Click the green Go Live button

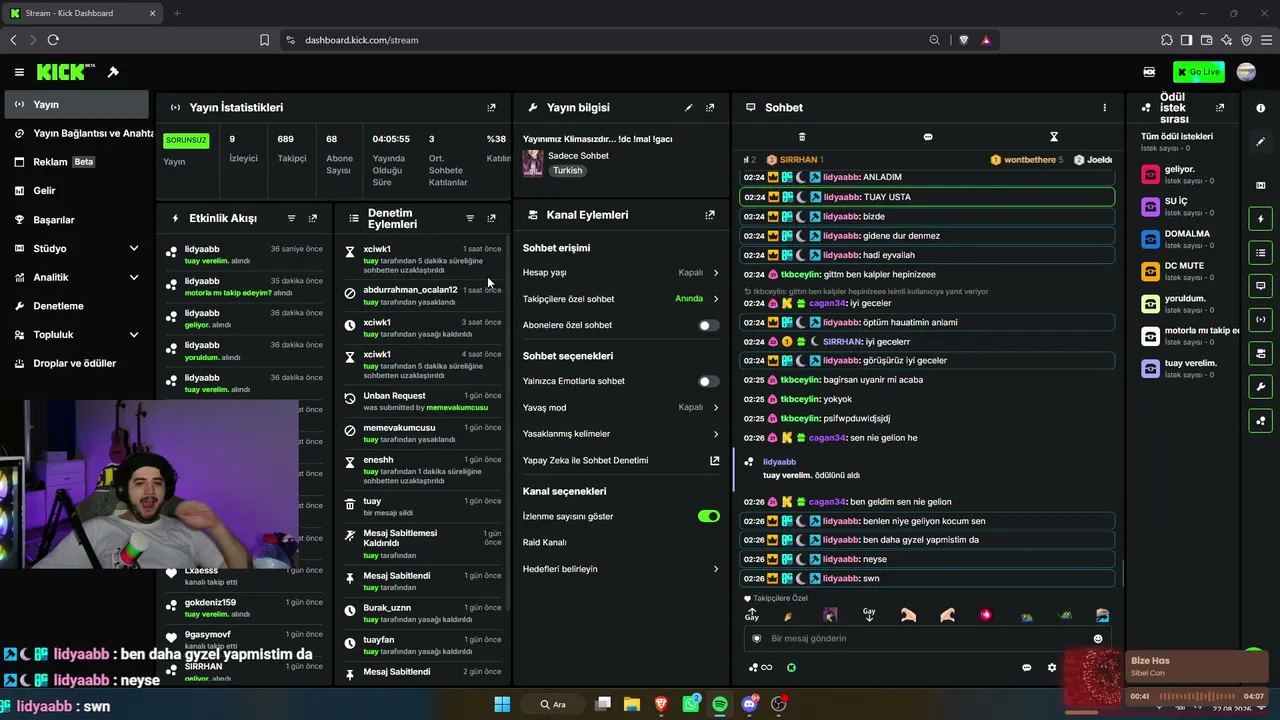click(1198, 72)
